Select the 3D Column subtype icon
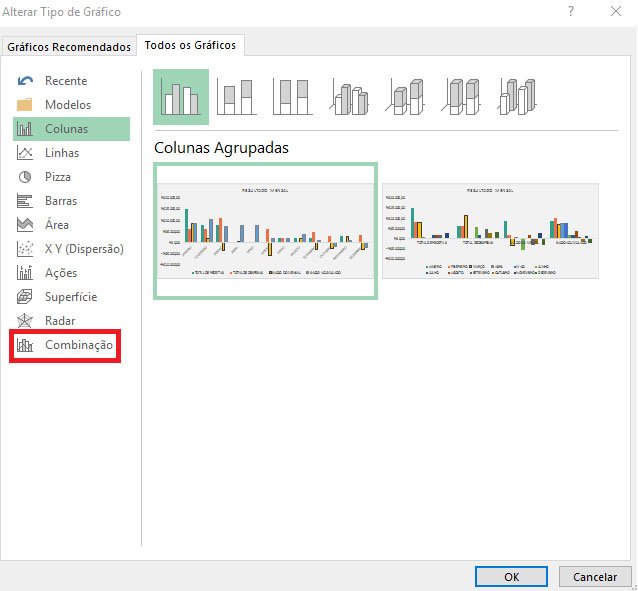 [x=519, y=97]
